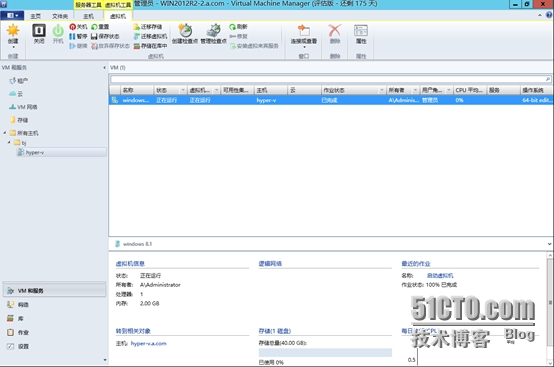Open the blue application menu button
554x367 pixels.
[x=12, y=16]
